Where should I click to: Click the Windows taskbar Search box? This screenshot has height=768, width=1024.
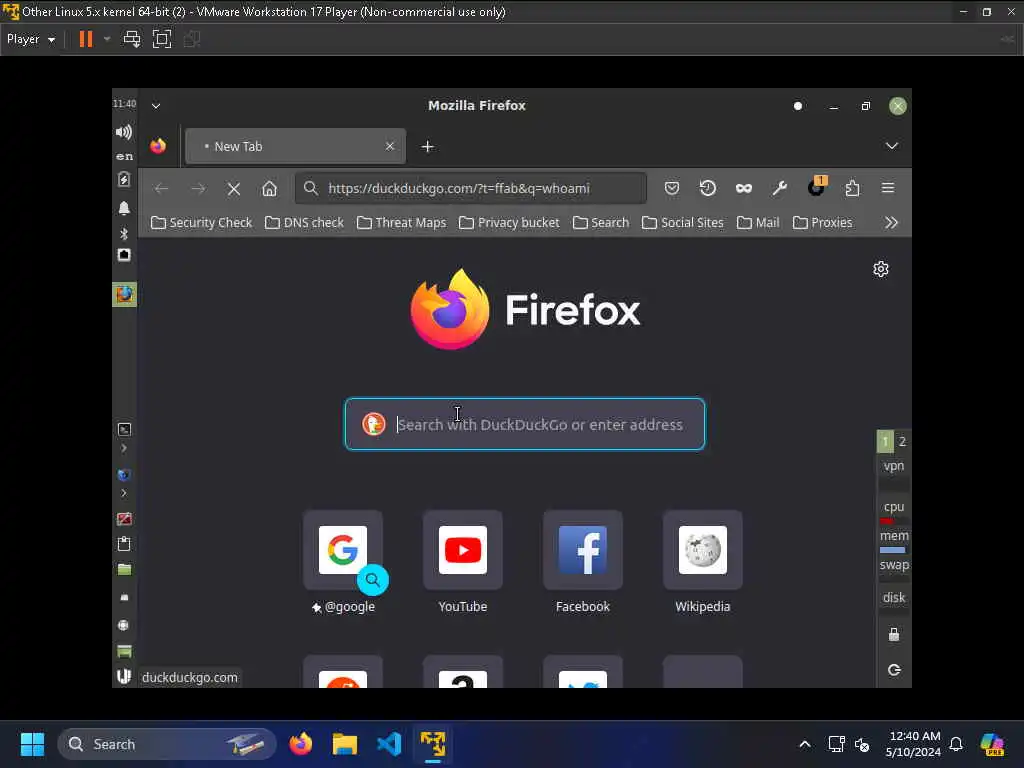[x=167, y=744]
